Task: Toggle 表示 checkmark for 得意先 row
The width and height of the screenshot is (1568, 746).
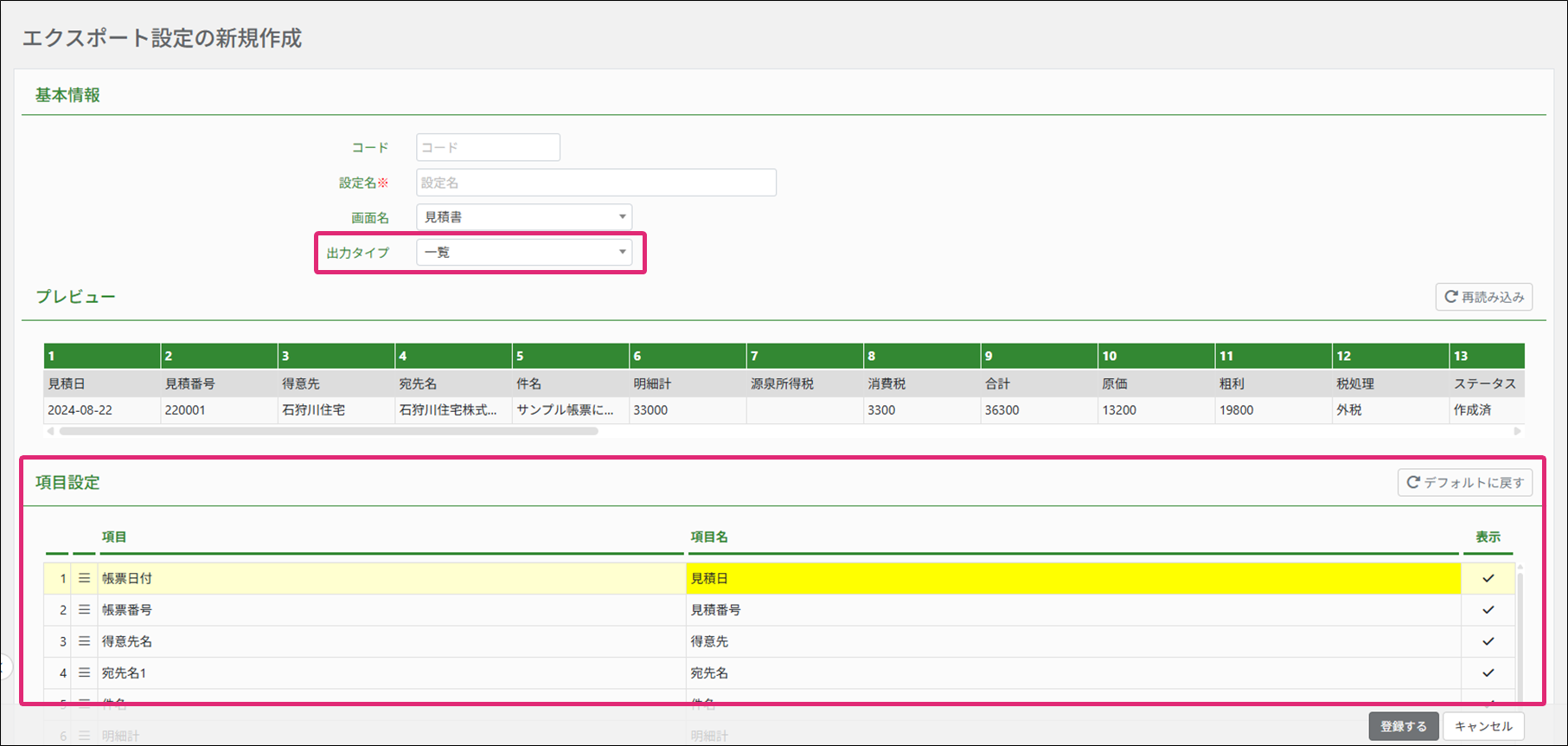Action: (1488, 641)
